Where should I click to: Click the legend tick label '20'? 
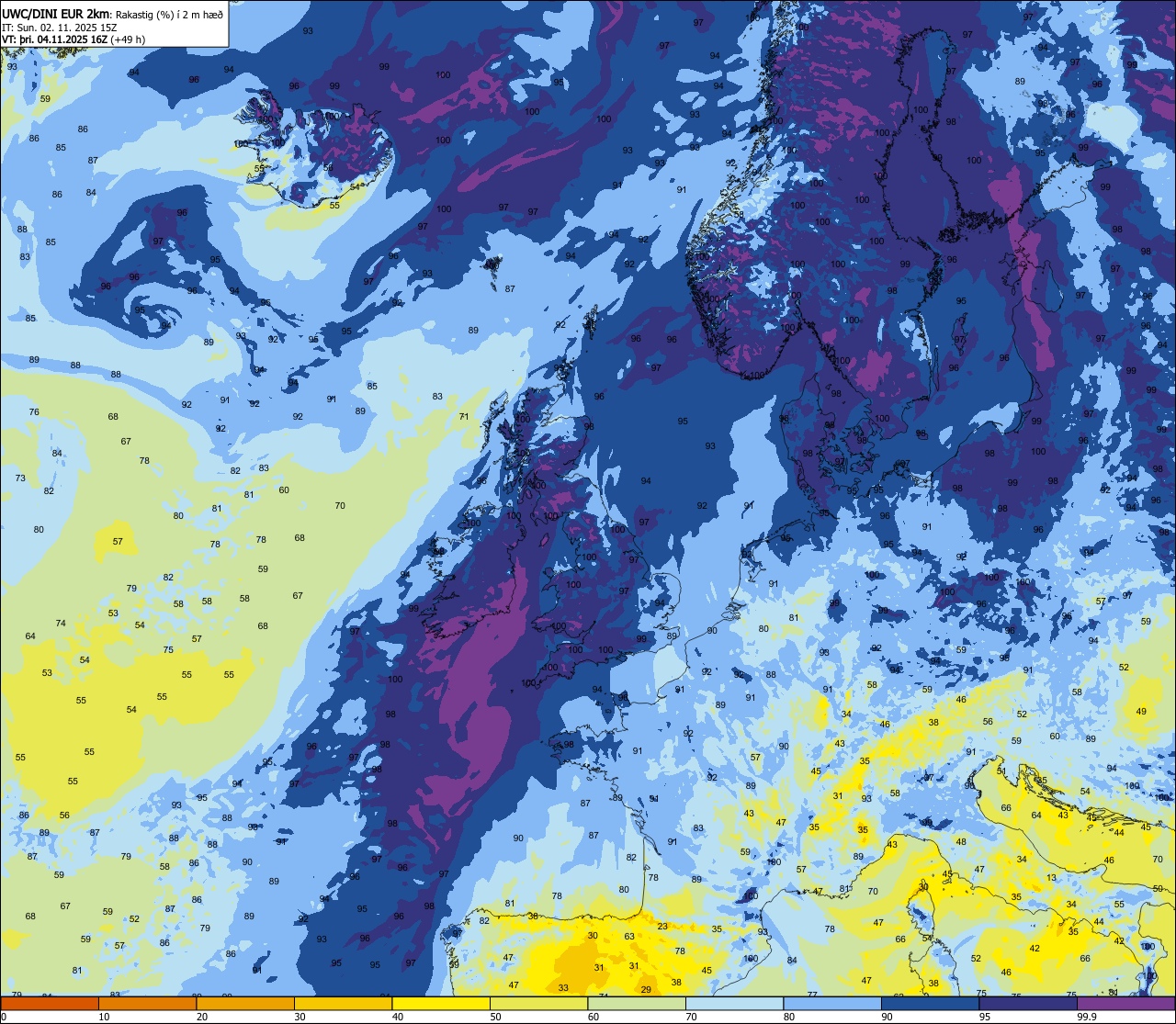click(x=201, y=1017)
